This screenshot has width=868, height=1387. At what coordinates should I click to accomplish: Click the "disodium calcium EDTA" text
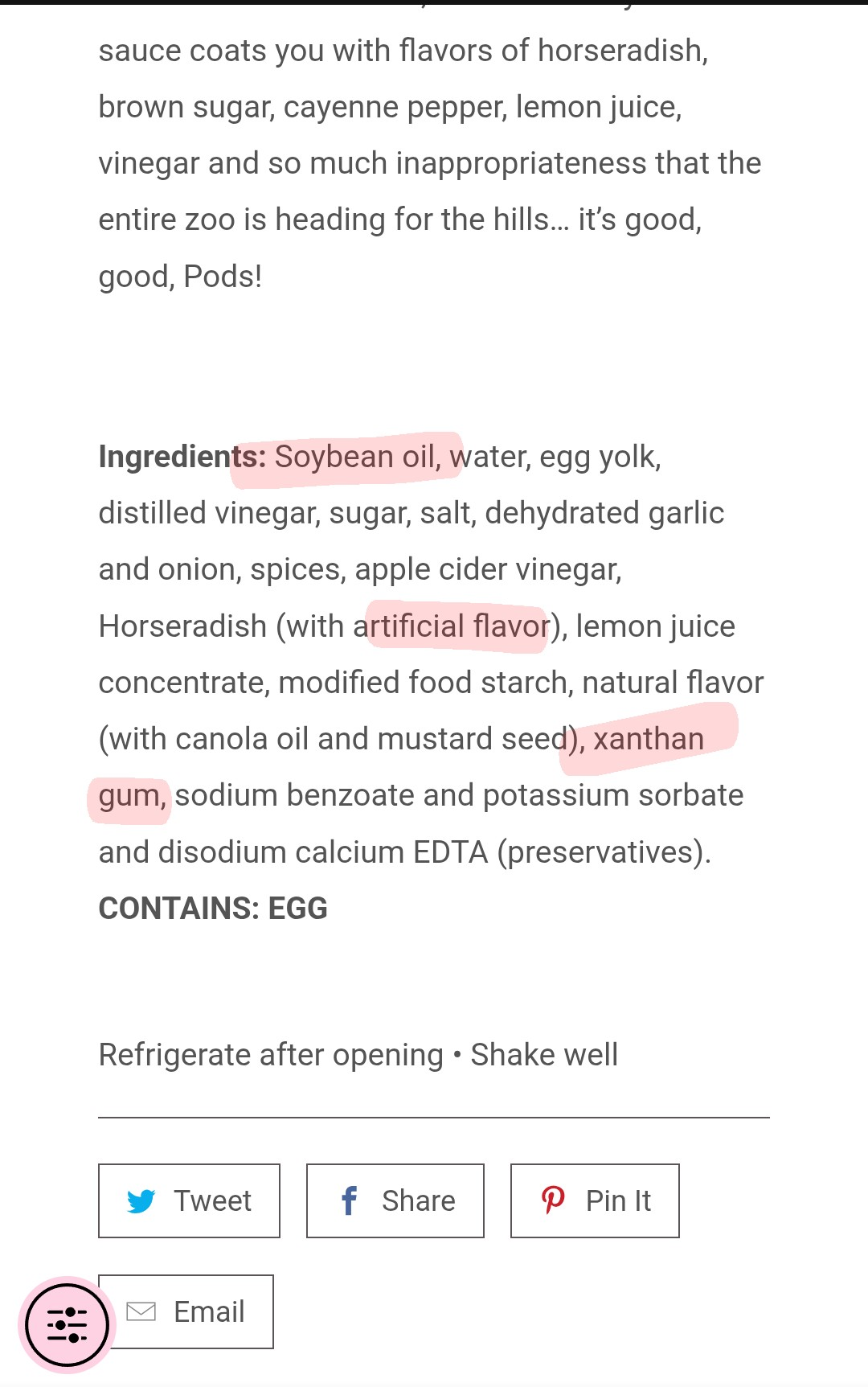pos(323,852)
